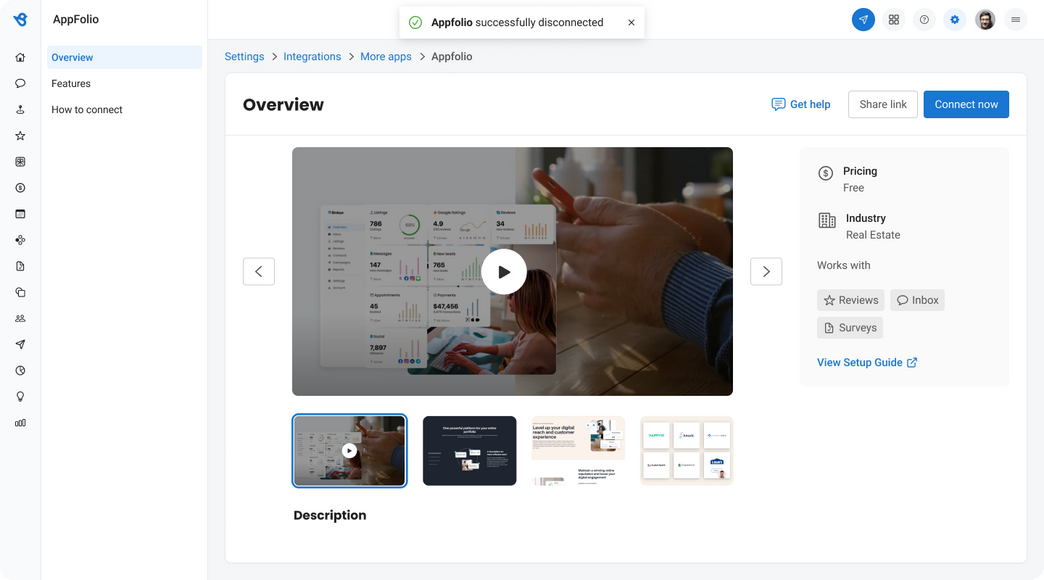Open the Reports bar chart sidebar icon
This screenshot has height=580, width=1044.
click(x=20, y=423)
